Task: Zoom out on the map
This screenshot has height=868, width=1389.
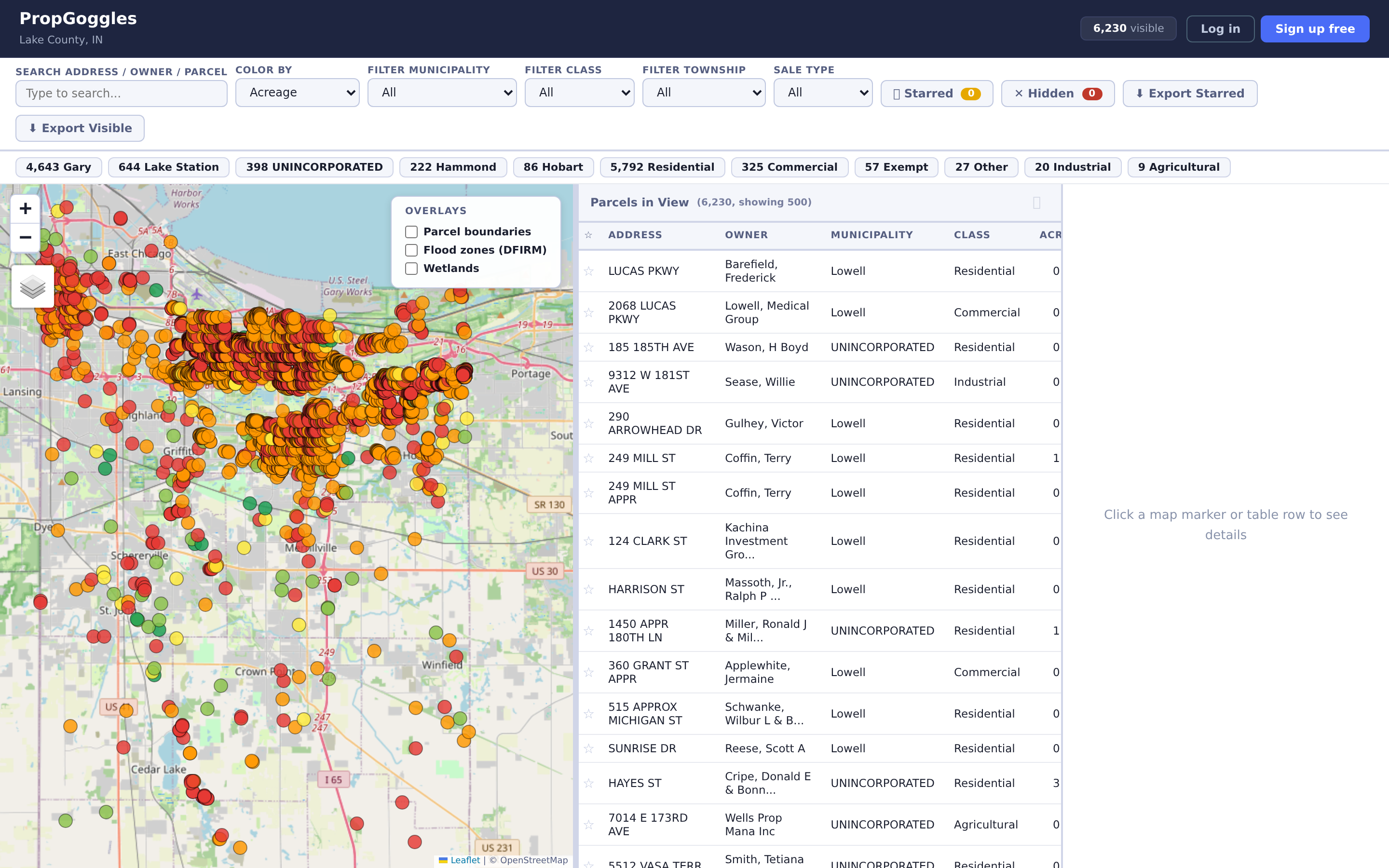Action: pos(25,238)
